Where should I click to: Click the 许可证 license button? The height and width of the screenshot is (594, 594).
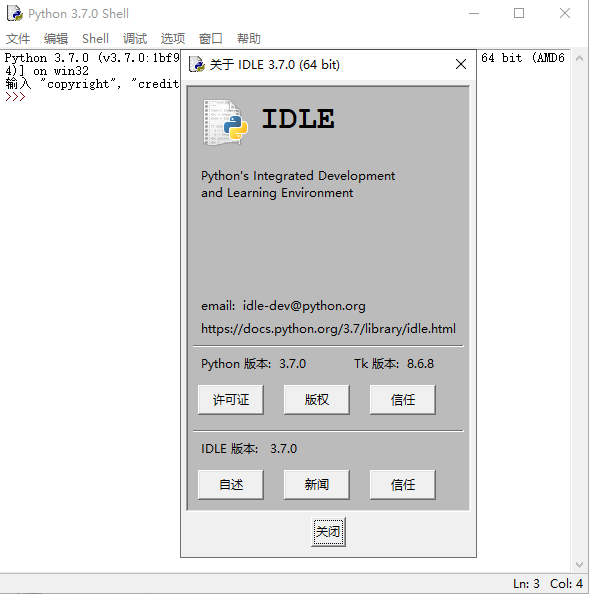pos(231,400)
